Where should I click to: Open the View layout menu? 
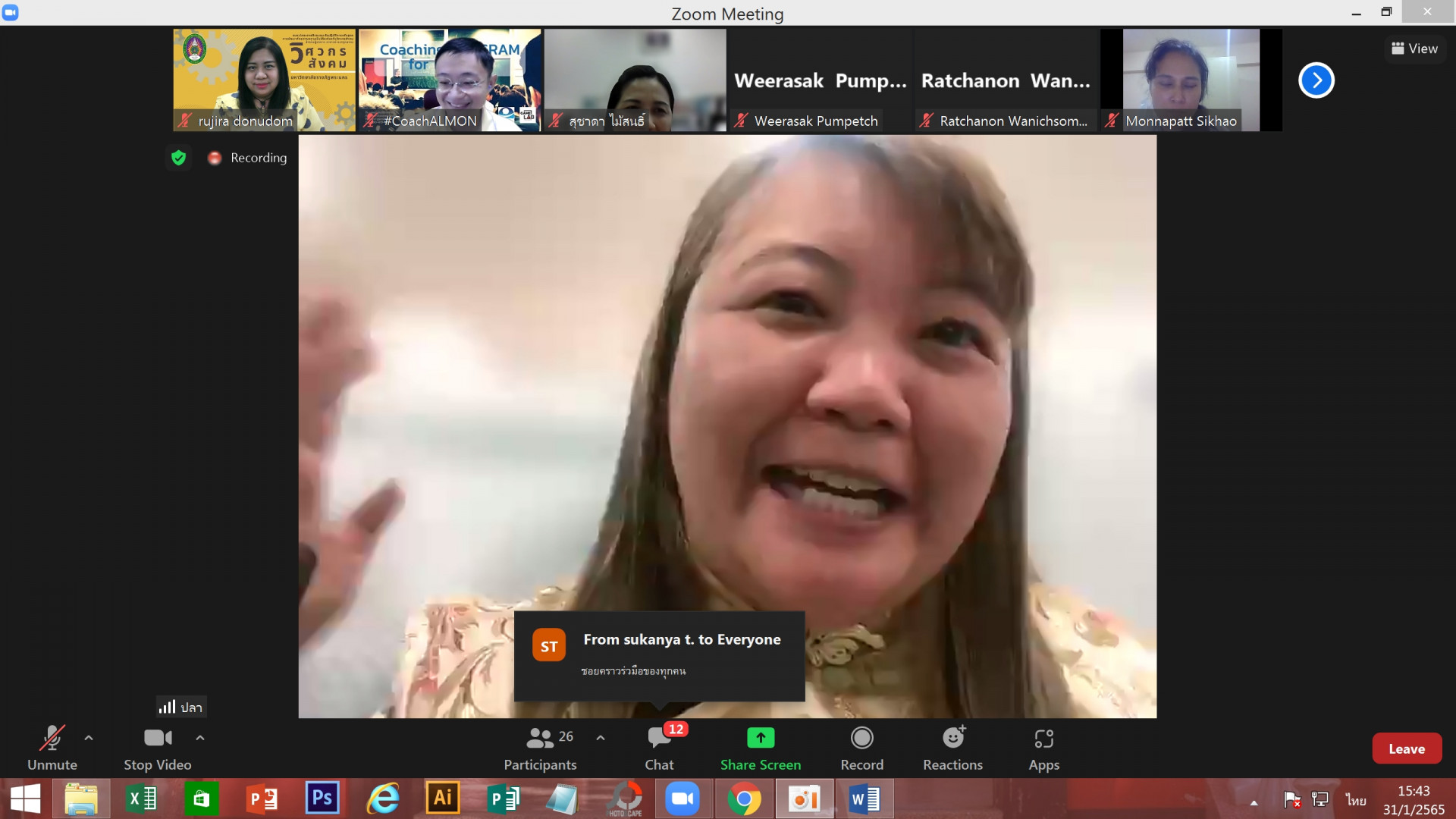click(1415, 49)
